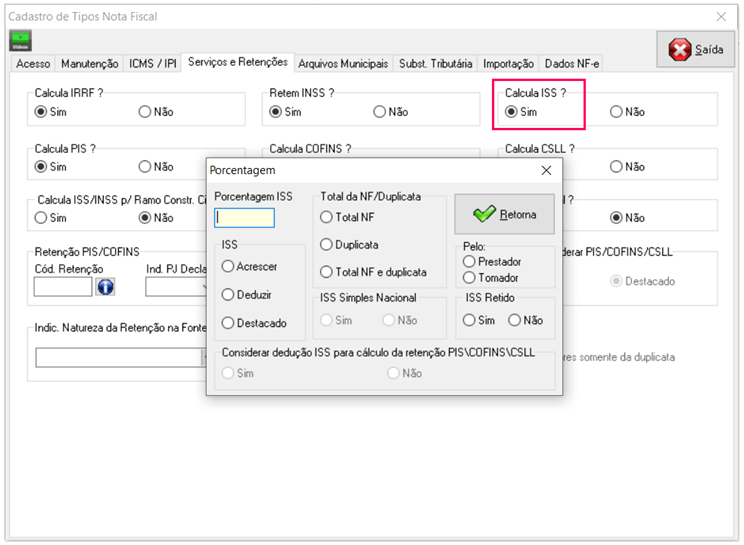
Task: Pick the Total NF radio option
Action: point(326,217)
